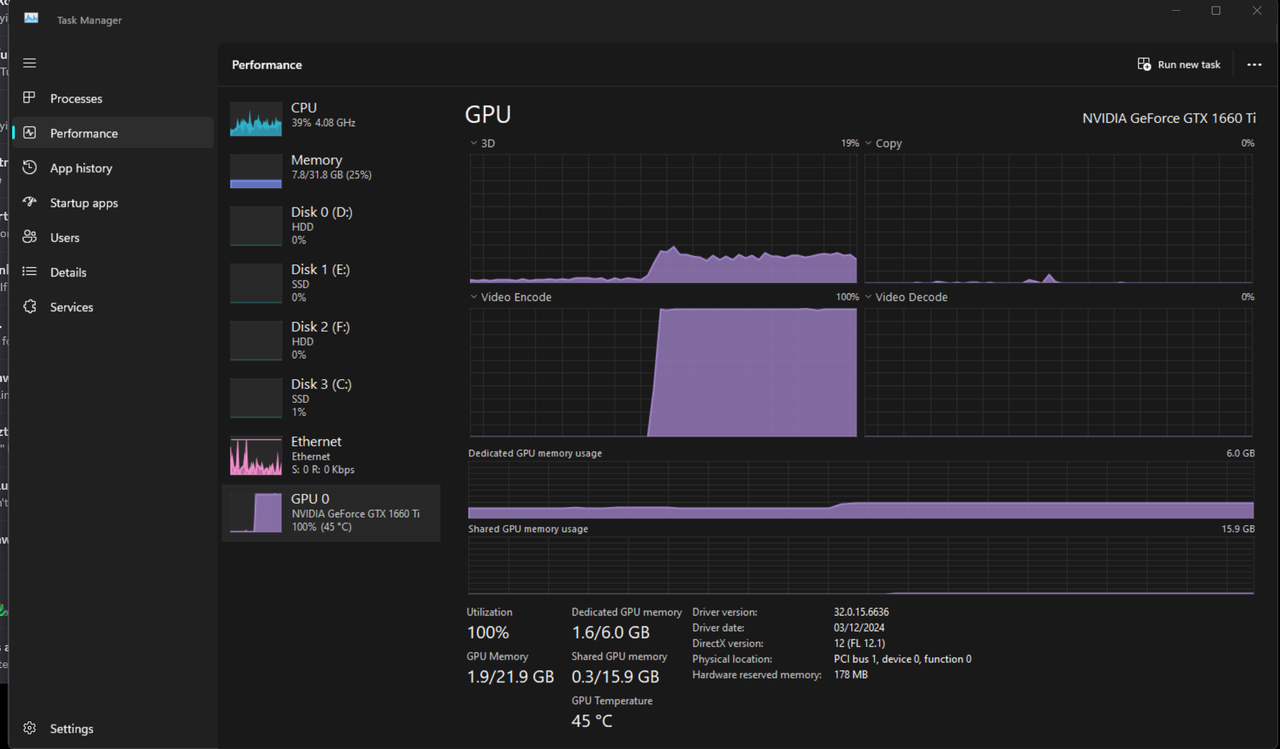
Task: Click the 3D usage graph
Action: point(663,219)
